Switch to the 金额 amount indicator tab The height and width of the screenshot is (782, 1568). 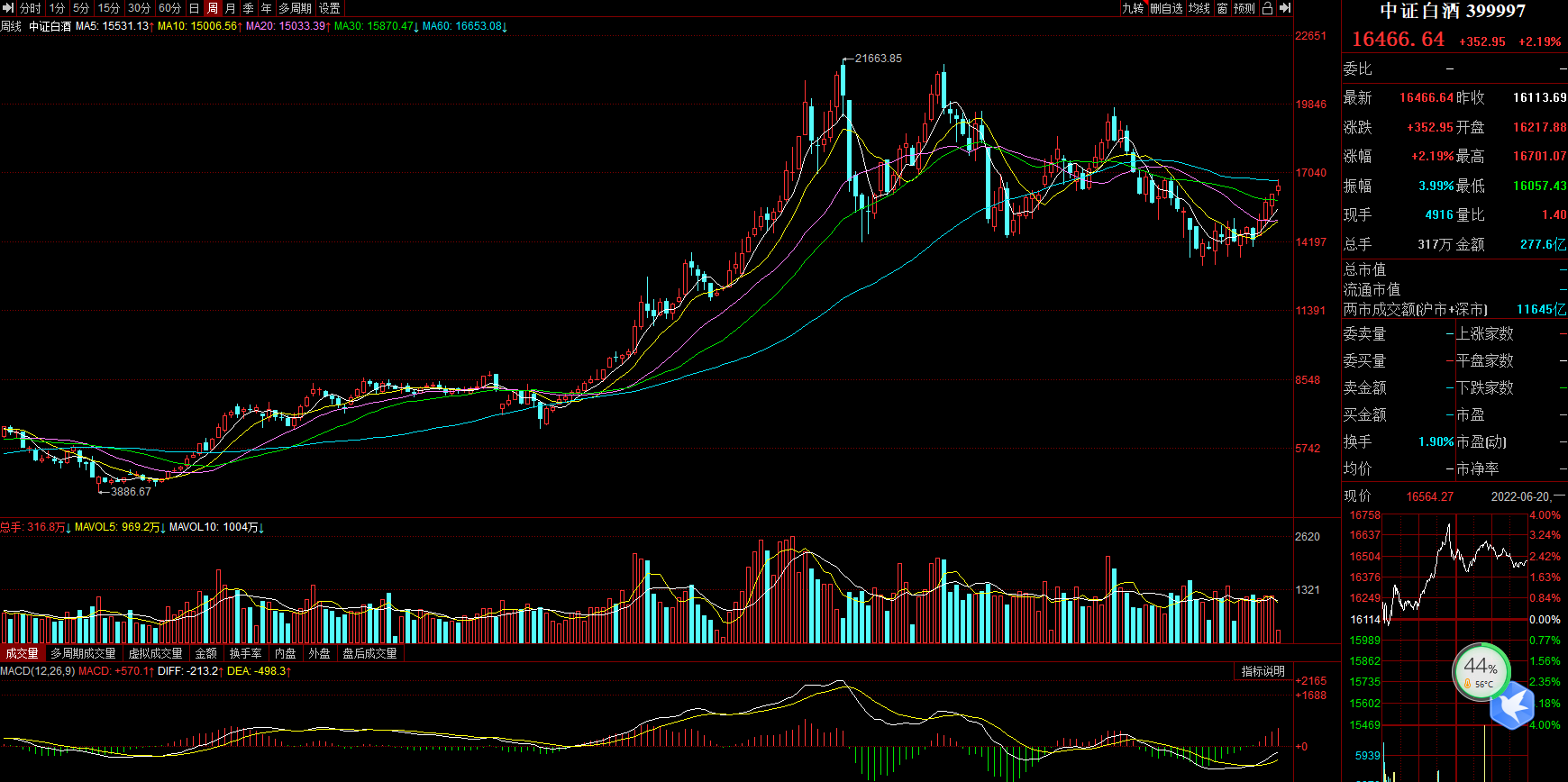[x=205, y=653]
